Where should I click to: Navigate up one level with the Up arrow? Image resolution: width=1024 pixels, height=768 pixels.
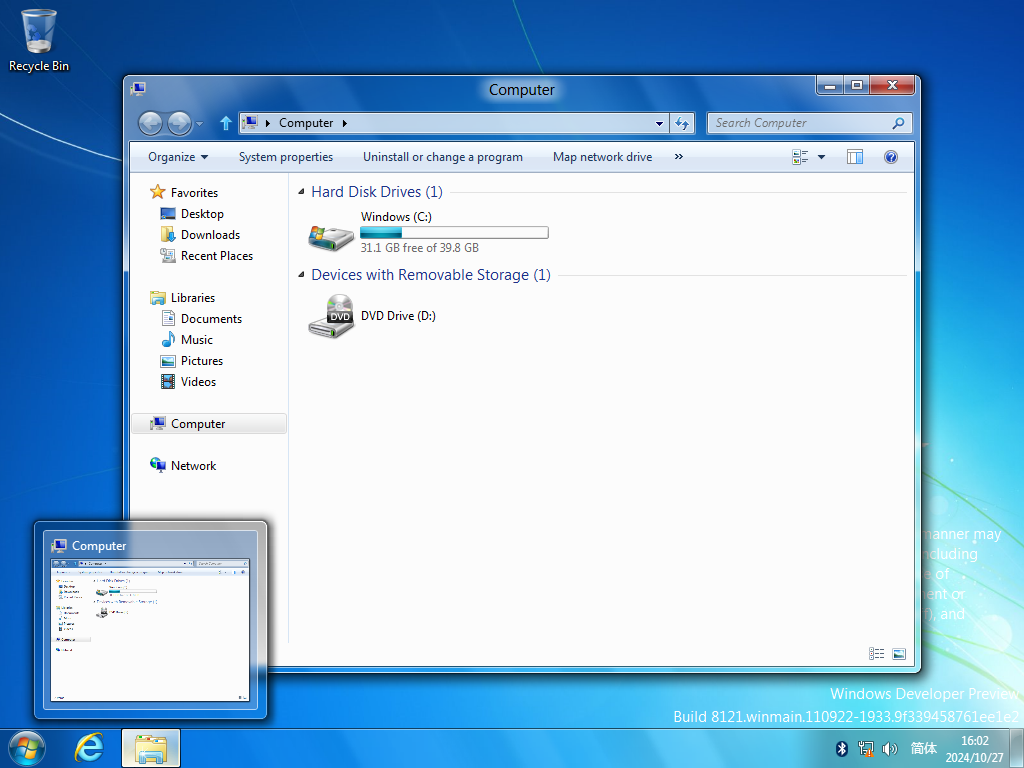225,123
